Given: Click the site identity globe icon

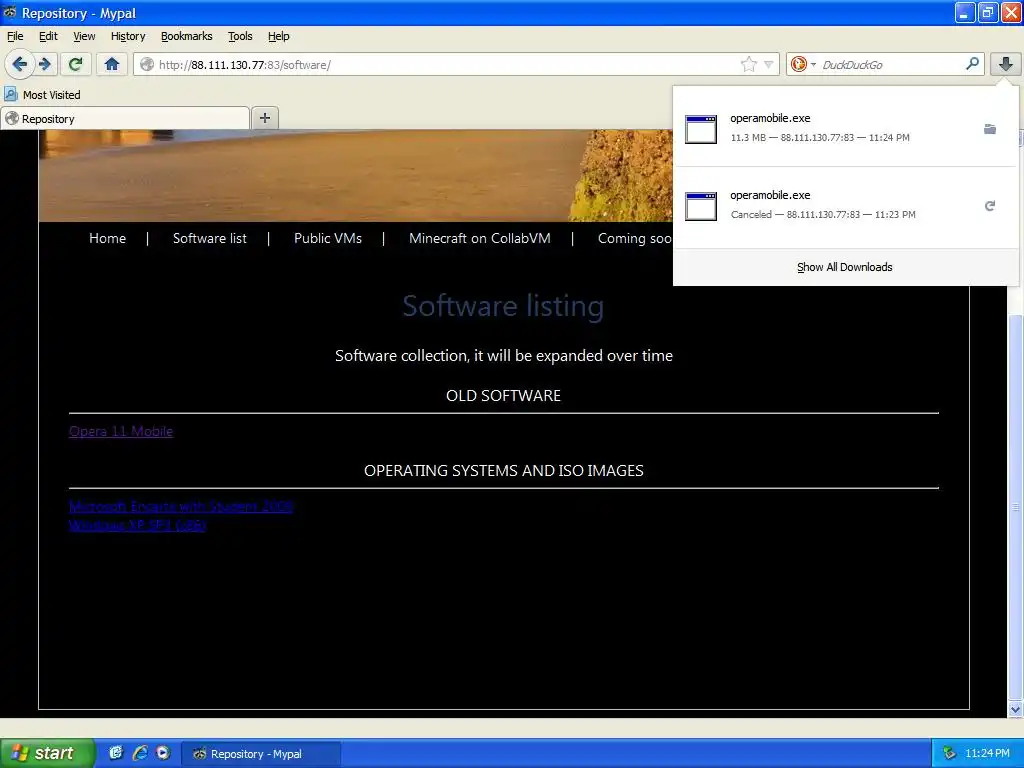Looking at the screenshot, I should (147, 64).
